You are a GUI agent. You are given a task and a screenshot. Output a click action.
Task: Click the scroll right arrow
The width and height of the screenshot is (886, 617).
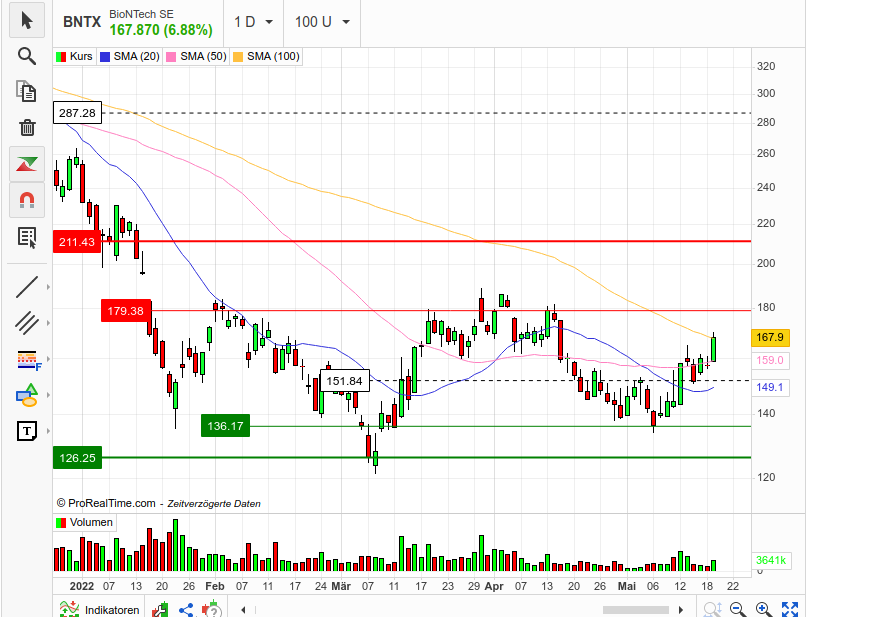click(x=681, y=610)
